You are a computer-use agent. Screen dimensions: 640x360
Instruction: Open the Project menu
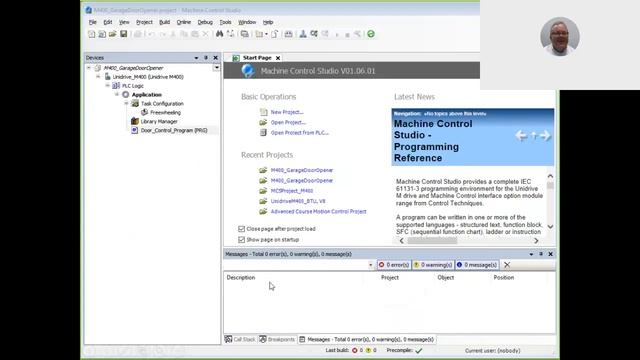pos(144,22)
